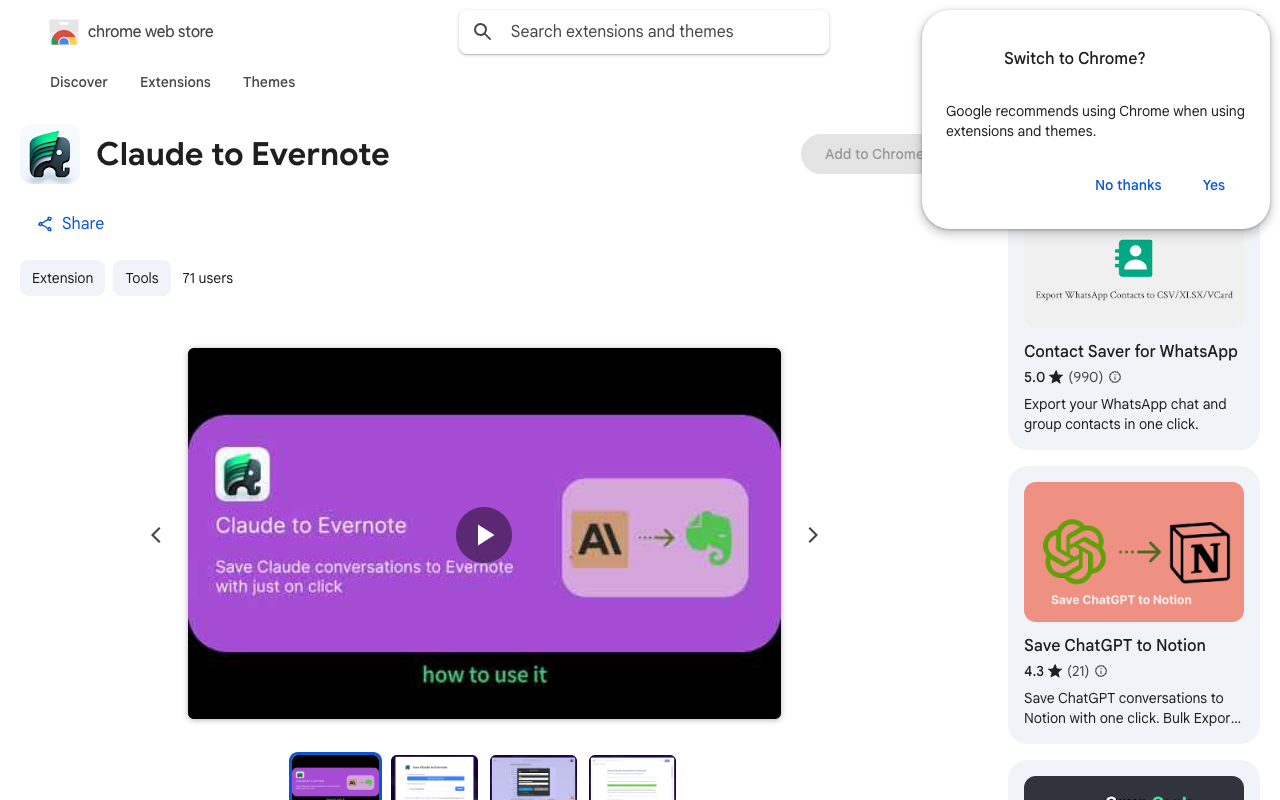Click the 'Export your WhatsApp chat' description
The width and height of the screenshot is (1280, 800).
point(1125,414)
